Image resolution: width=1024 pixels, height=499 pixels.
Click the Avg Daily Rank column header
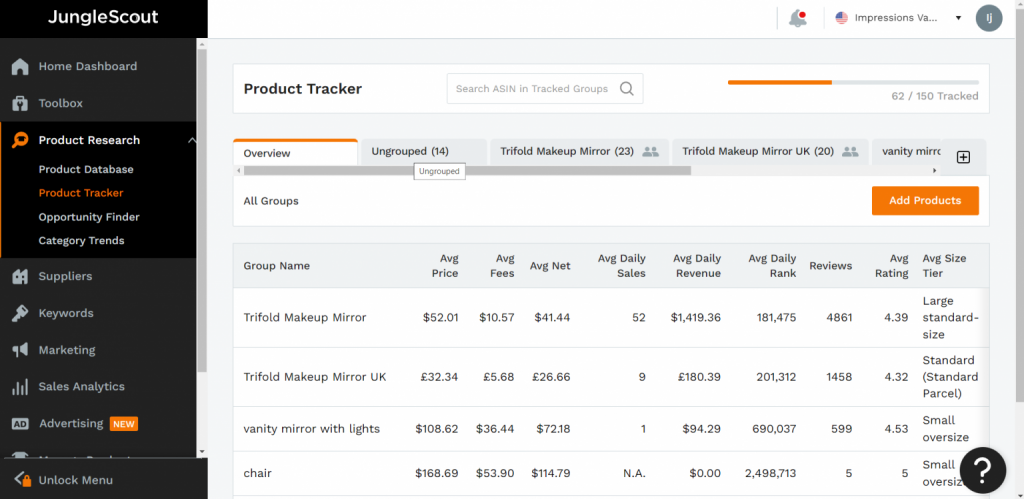pos(772,266)
